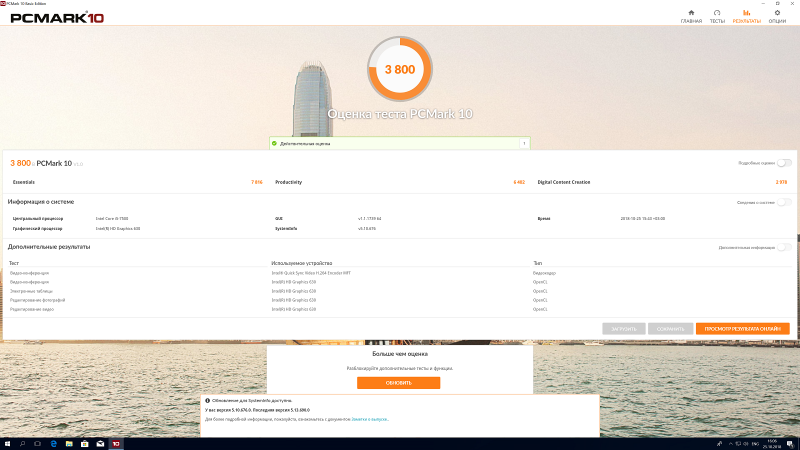Click the SystemInfo update info icon
This screenshot has width=800, height=450.
tap(208, 401)
